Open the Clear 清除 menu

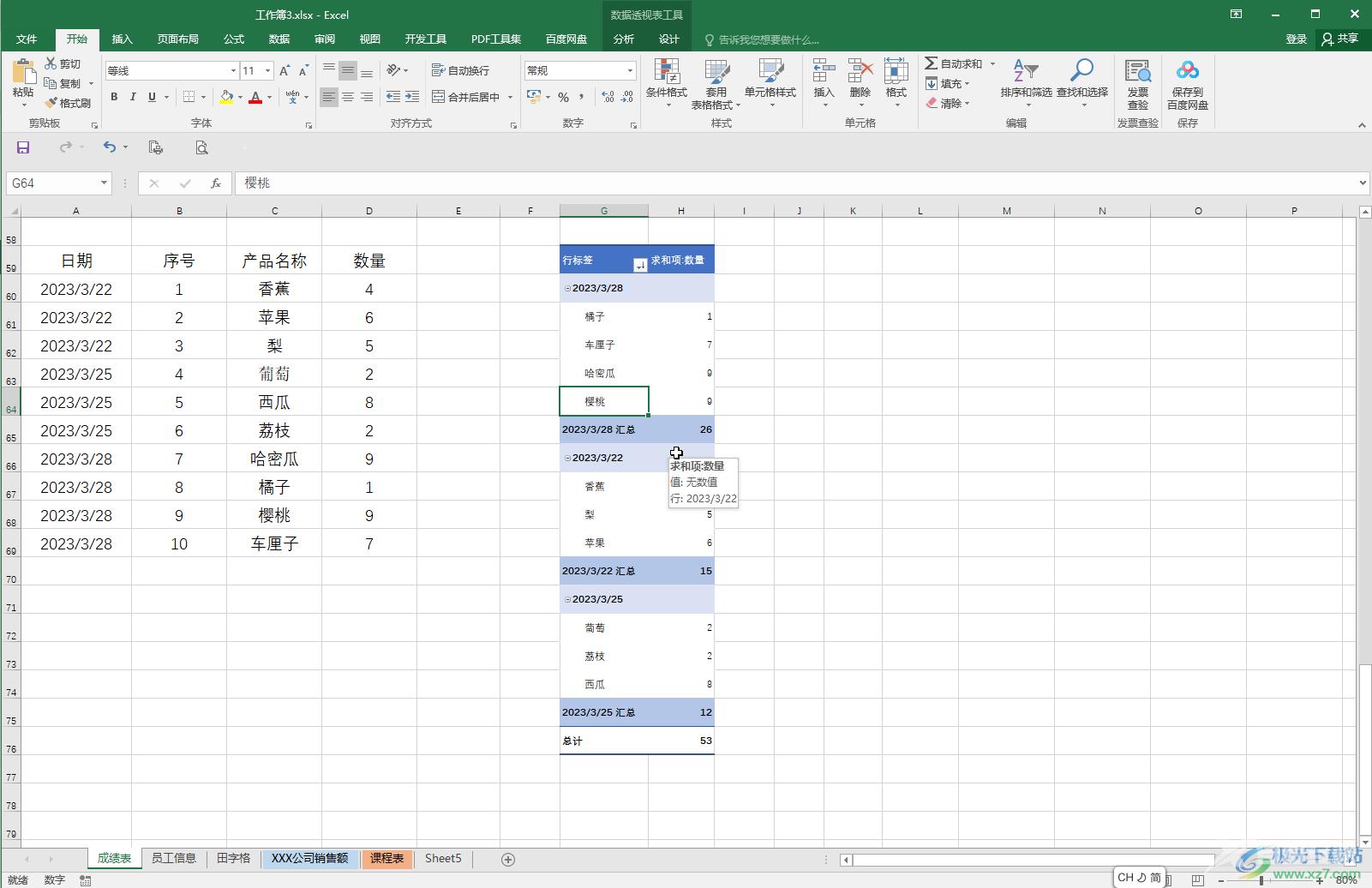click(947, 103)
